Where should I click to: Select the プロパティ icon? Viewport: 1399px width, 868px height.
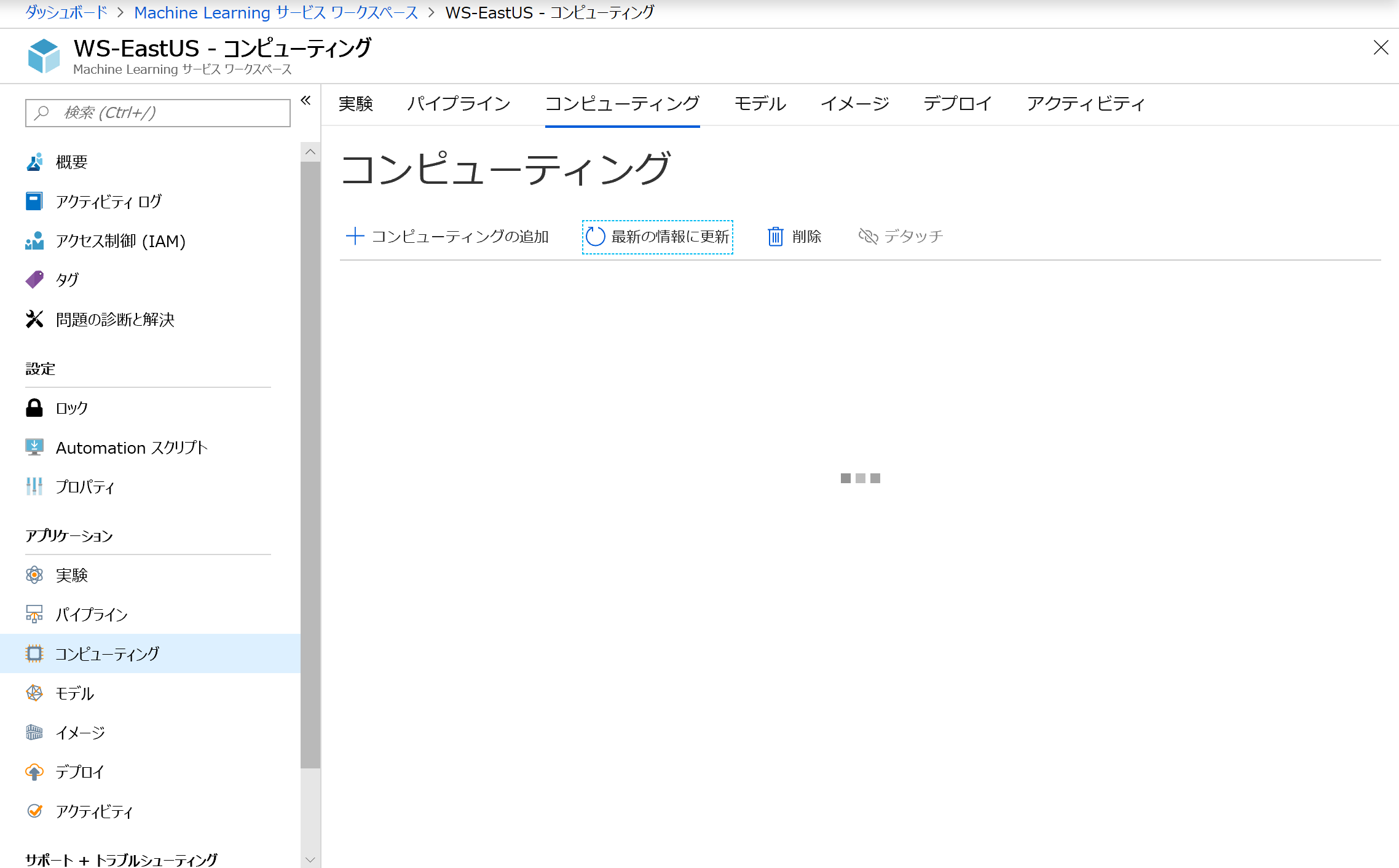point(34,486)
